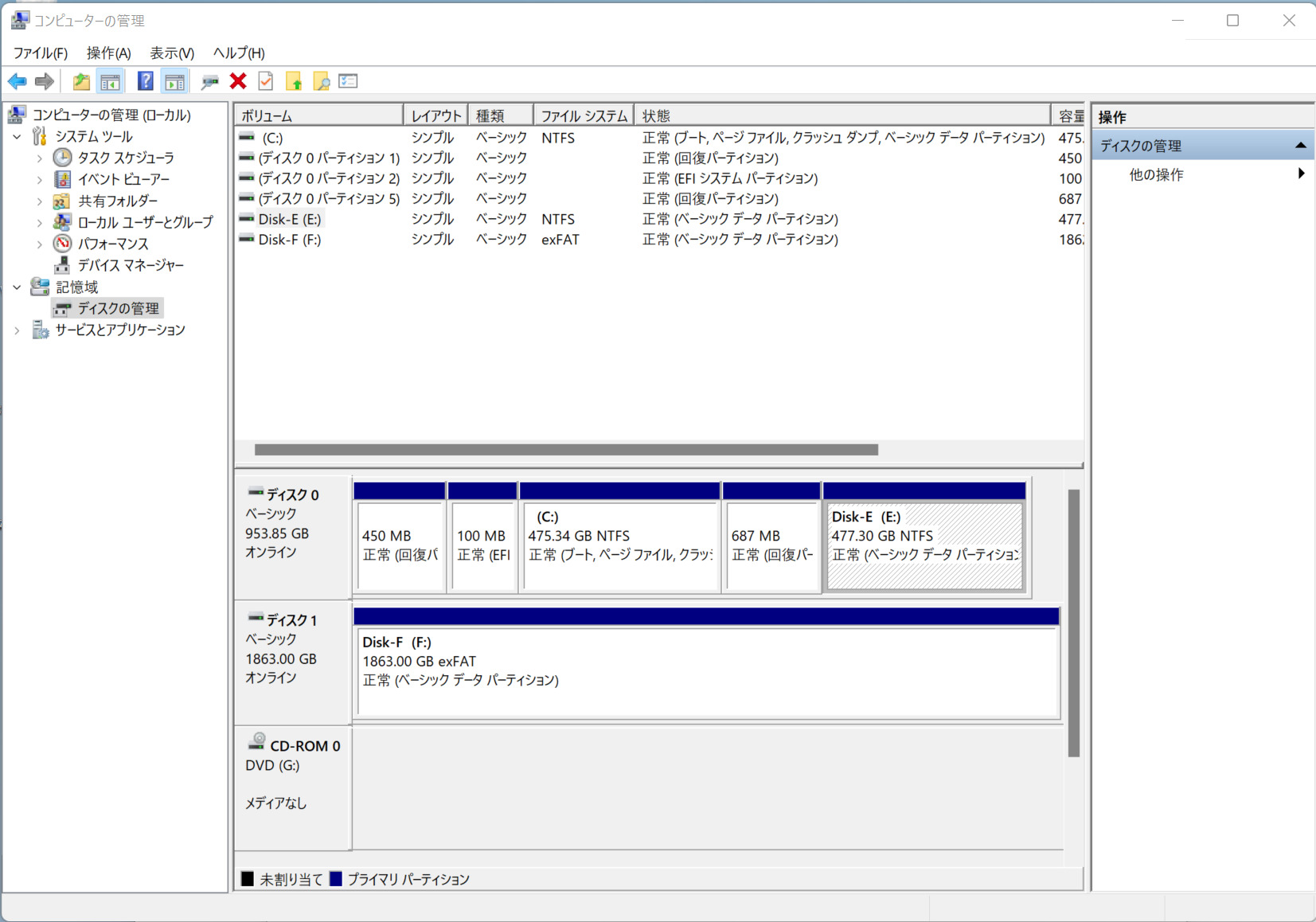1316x922 pixels.
Task: Click the デバイス マネージャー icon
Action: click(x=62, y=265)
